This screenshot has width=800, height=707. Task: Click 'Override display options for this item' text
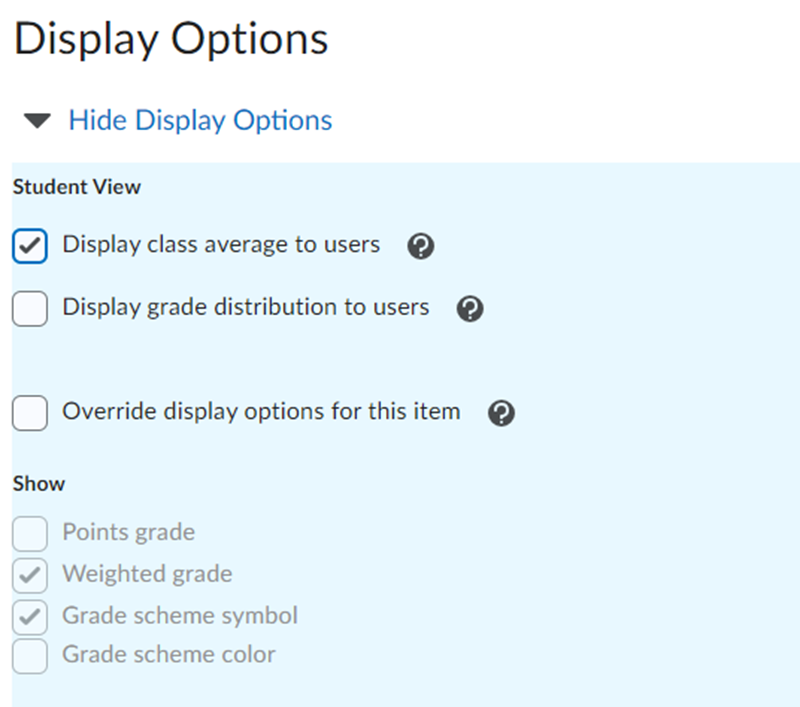(x=261, y=411)
